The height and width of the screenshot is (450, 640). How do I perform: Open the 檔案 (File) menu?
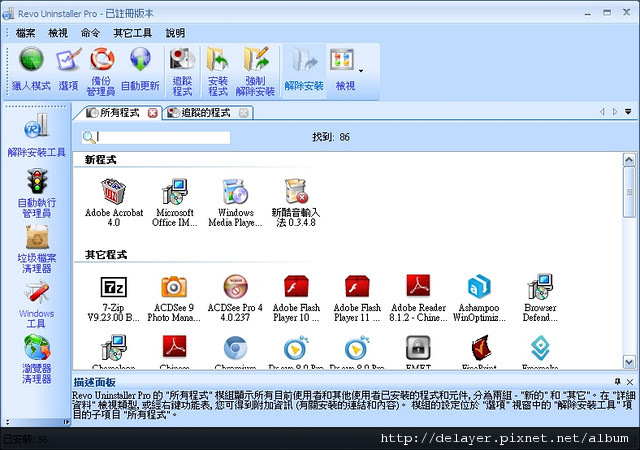[x=25, y=33]
